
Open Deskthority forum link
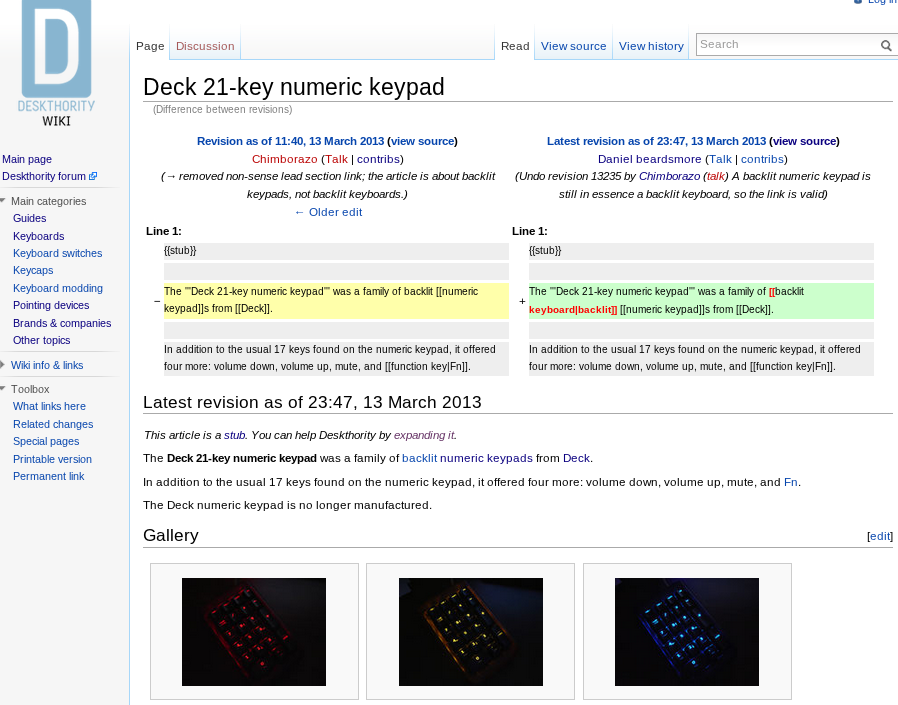click(44, 176)
